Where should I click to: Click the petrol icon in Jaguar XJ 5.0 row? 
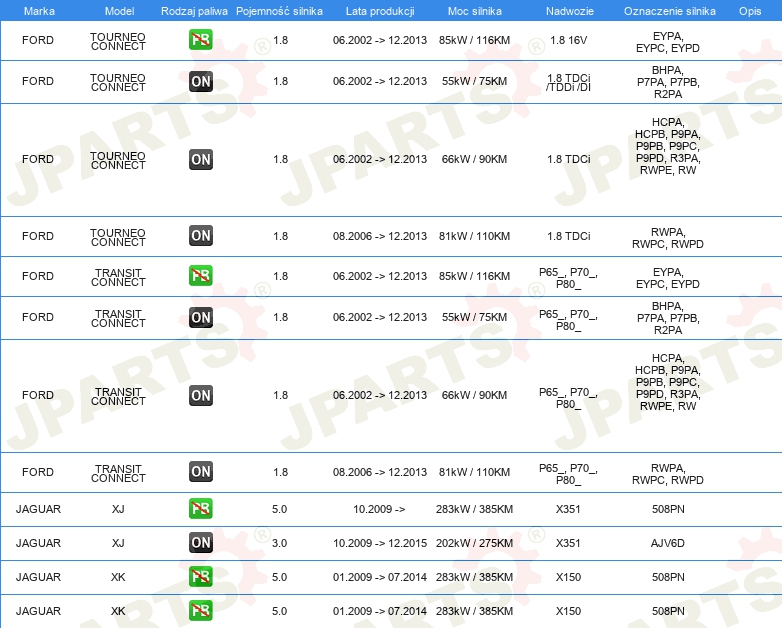tap(200, 509)
